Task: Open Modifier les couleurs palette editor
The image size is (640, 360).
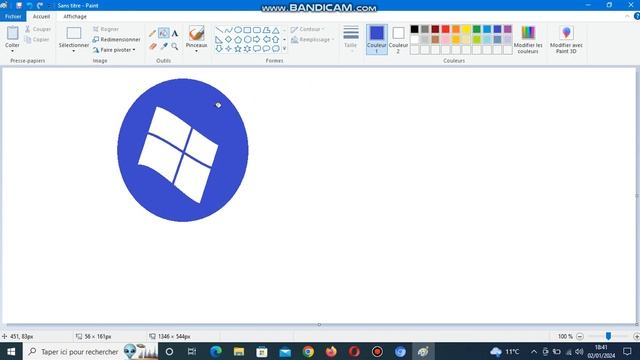Action: 528,39
